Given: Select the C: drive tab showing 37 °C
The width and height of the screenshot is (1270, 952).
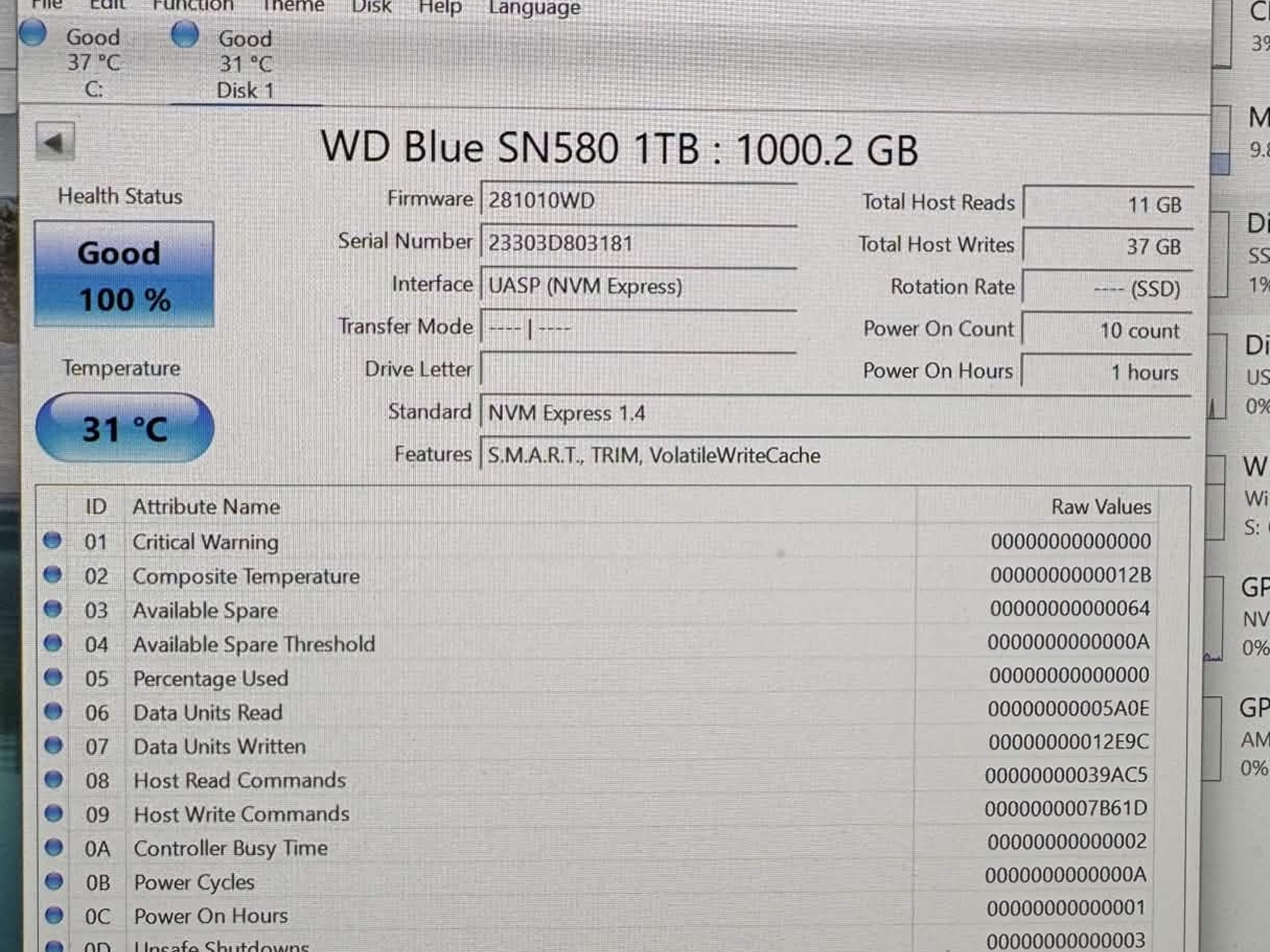Looking at the screenshot, I should pos(93,63).
